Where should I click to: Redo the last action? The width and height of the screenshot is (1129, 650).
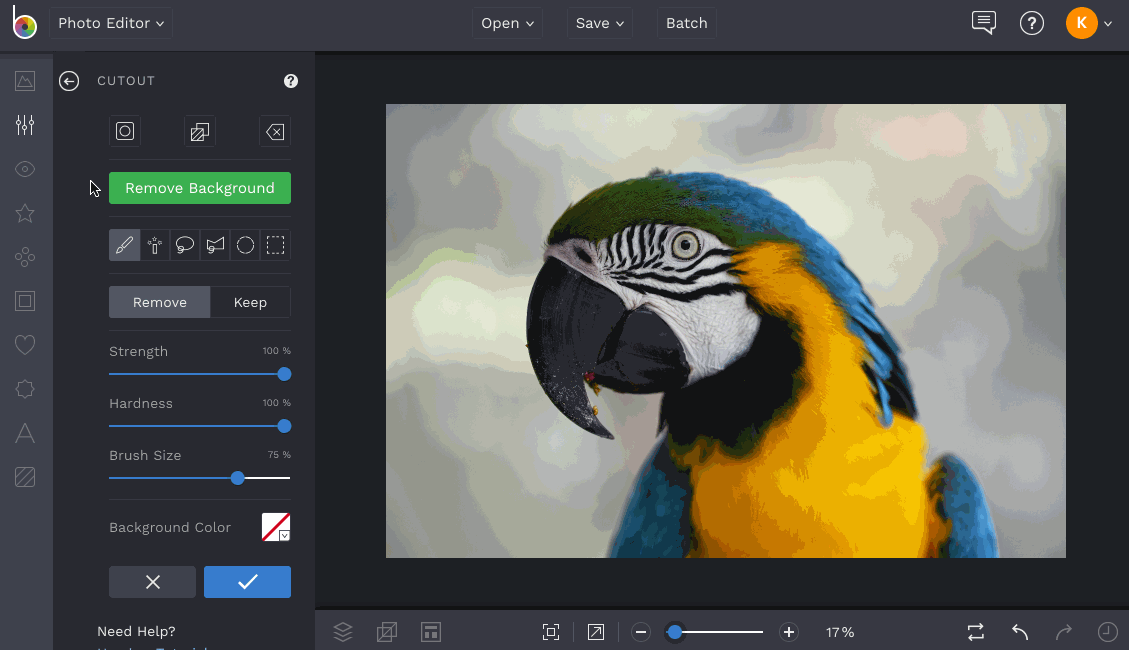click(1063, 632)
